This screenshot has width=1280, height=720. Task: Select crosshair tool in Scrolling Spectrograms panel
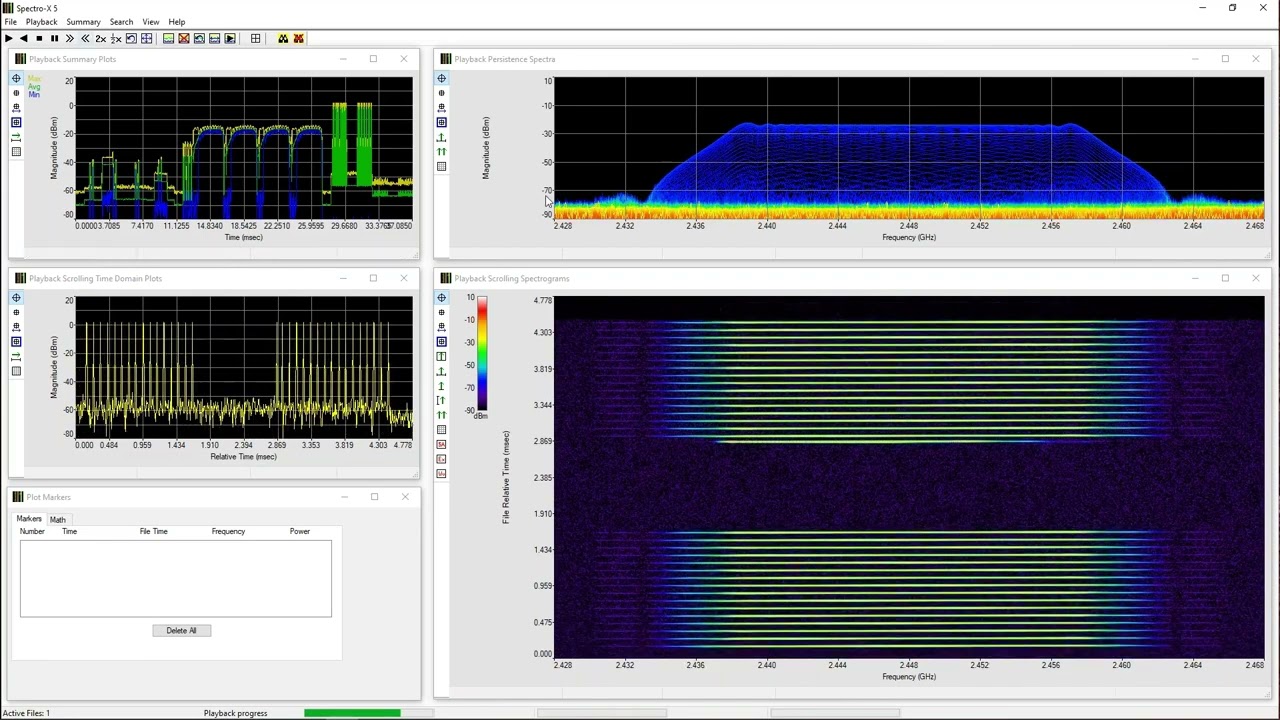[441, 298]
